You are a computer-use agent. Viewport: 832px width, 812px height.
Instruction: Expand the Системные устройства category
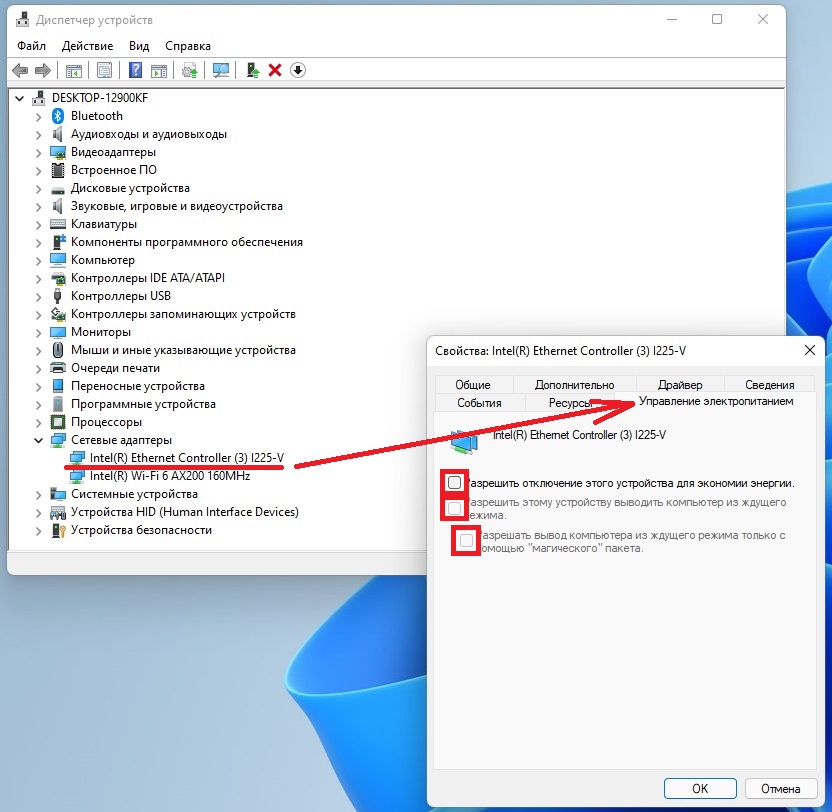point(38,495)
